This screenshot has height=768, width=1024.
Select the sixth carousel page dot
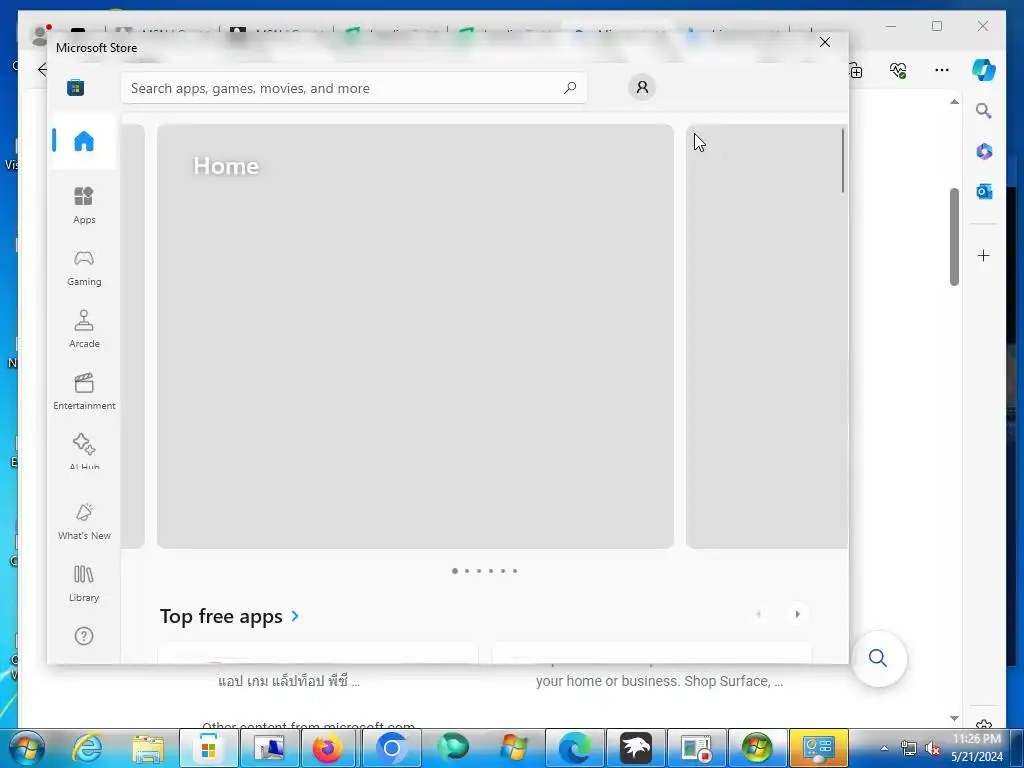pyautogui.click(x=515, y=571)
